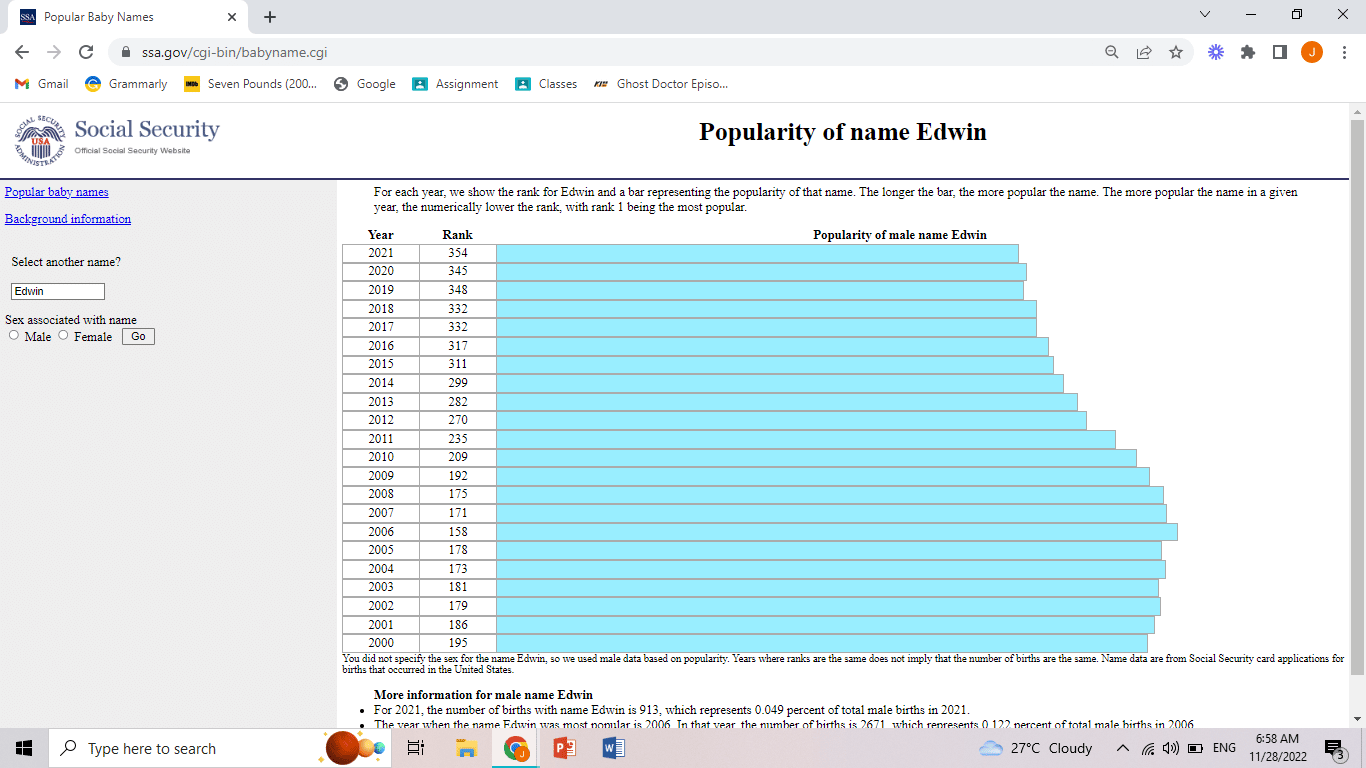The width and height of the screenshot is (1366, 768).
Task: Open the volume speaker icon
Action: 1169,748
